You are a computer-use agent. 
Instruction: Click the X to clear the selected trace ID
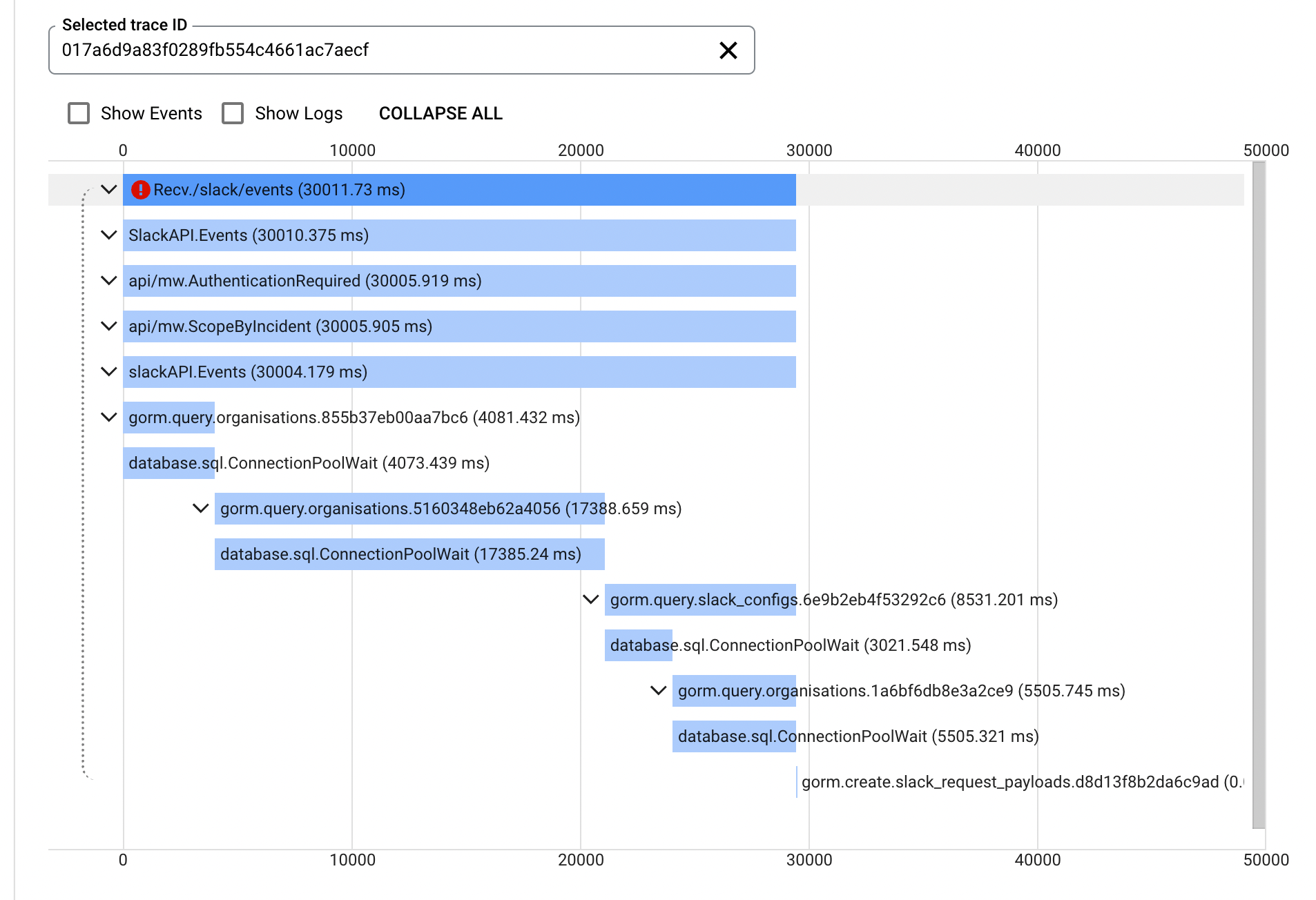click(x=727, y=50)
